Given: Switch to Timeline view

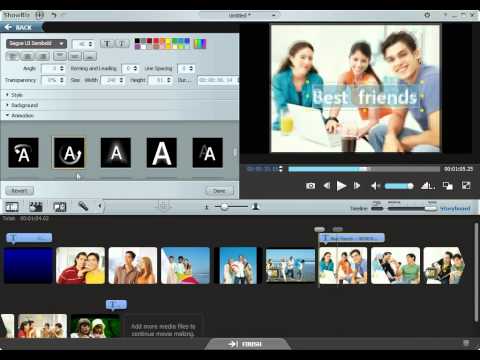Looking at the screenshot, I should coord(359,209).
